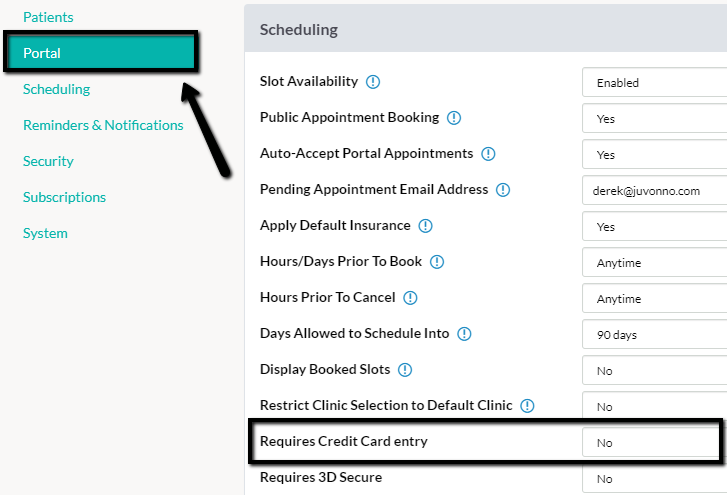Image resolution: width=727 pixels, height=495 pixels.
Task: Open the Slot Availability dropdown showing Enabled
Action: pos(655,82)
